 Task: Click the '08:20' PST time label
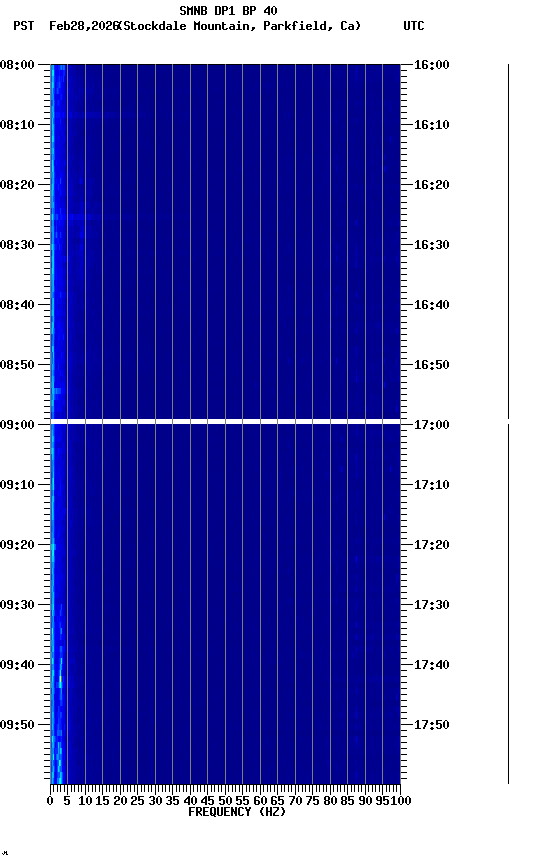(17, 185)
